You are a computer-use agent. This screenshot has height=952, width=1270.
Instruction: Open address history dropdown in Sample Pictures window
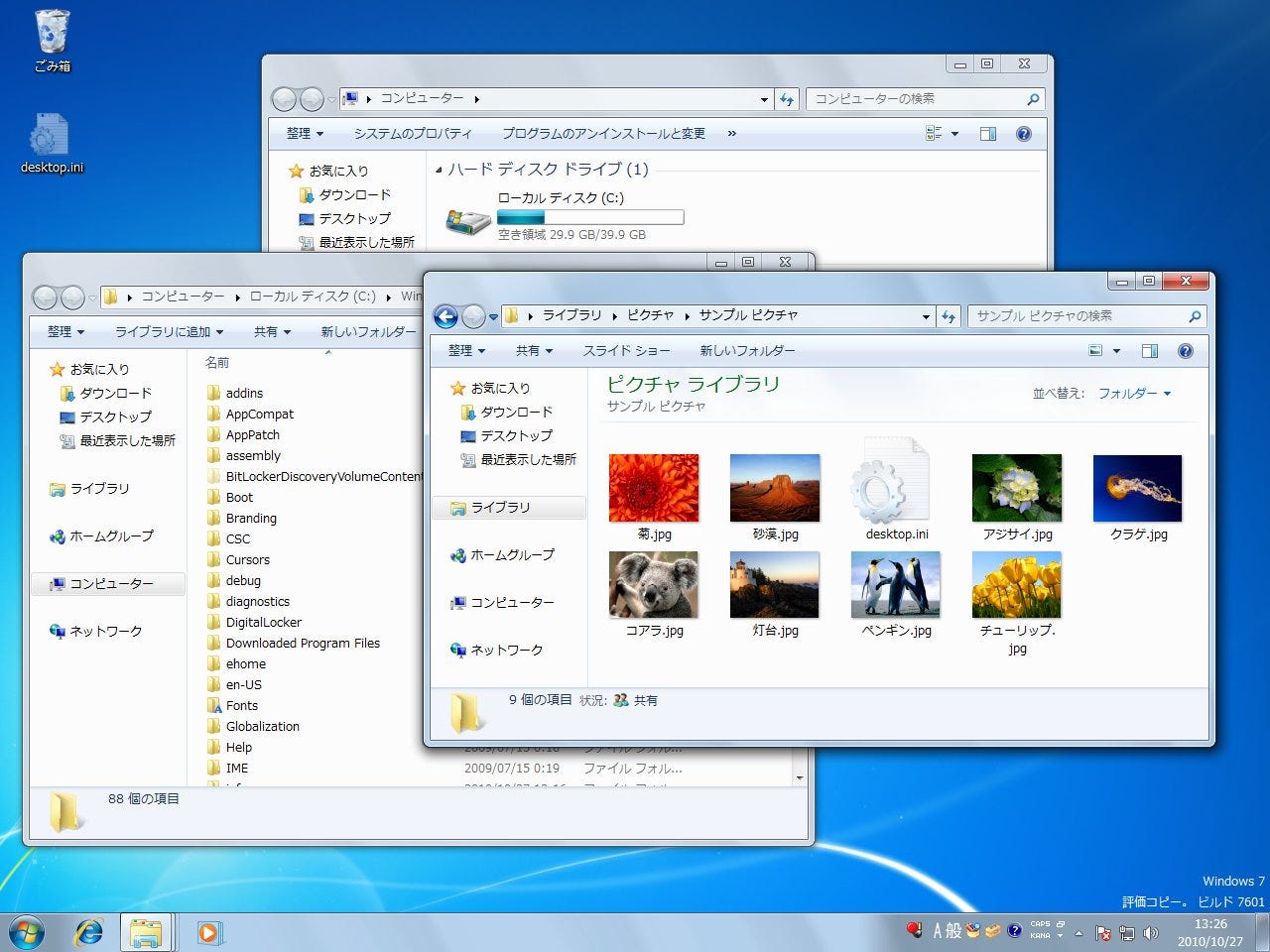pyautogui.click(x=926, y=317)
